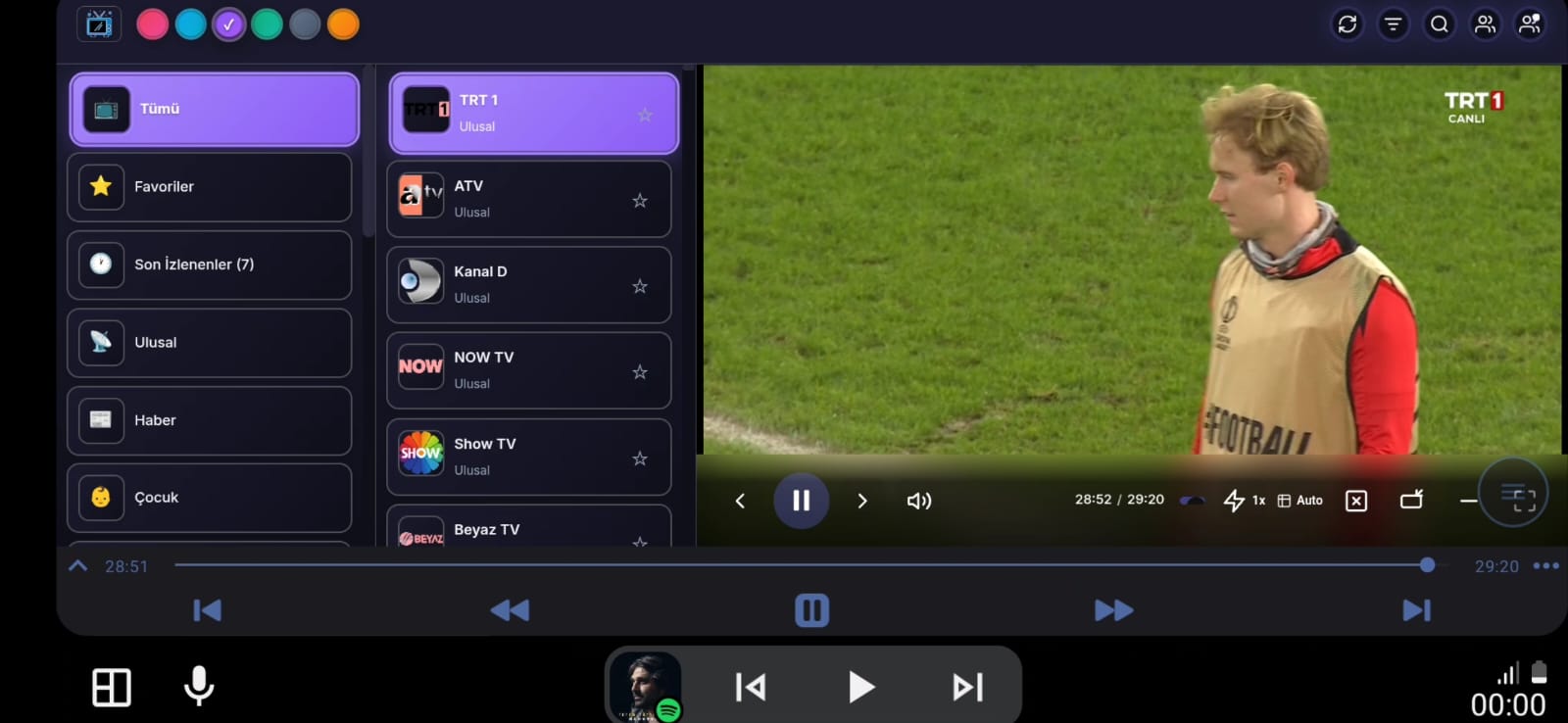Open the Haber category
This screenshot has height=723, width=1568.
pyautogui.click(x=209, y=420)
